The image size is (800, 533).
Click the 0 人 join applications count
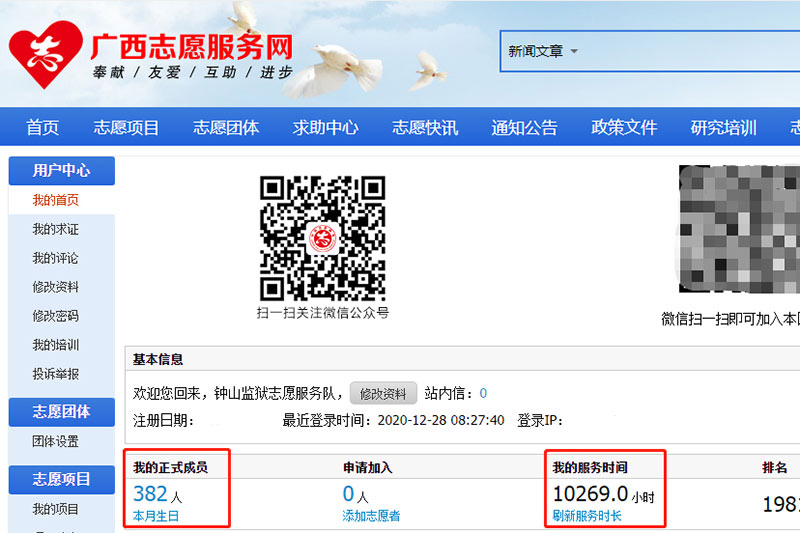point(355,494)
